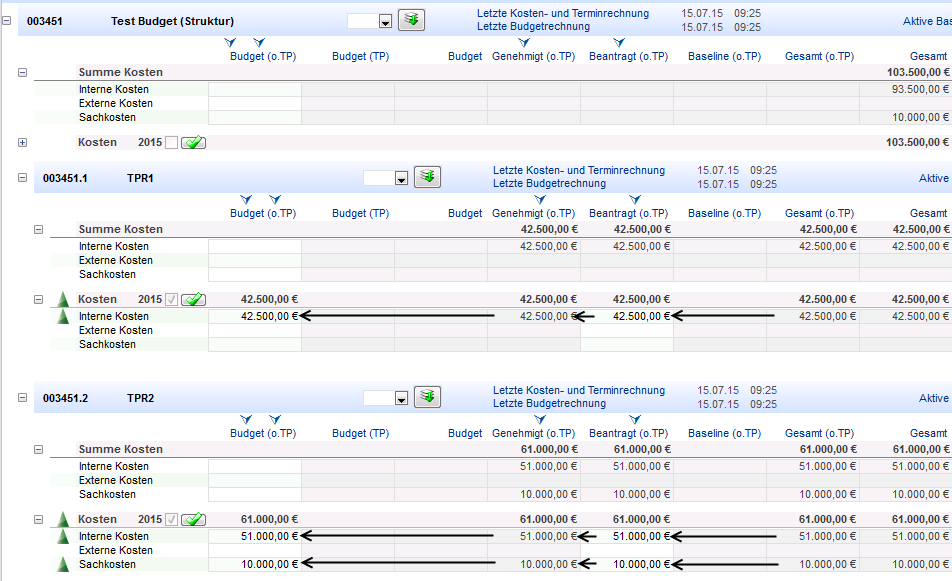Collapse Summe Kosten in TPR1
Image resolution: width=952 pixels, height=581 pixels.
click(x=38, y=229)
